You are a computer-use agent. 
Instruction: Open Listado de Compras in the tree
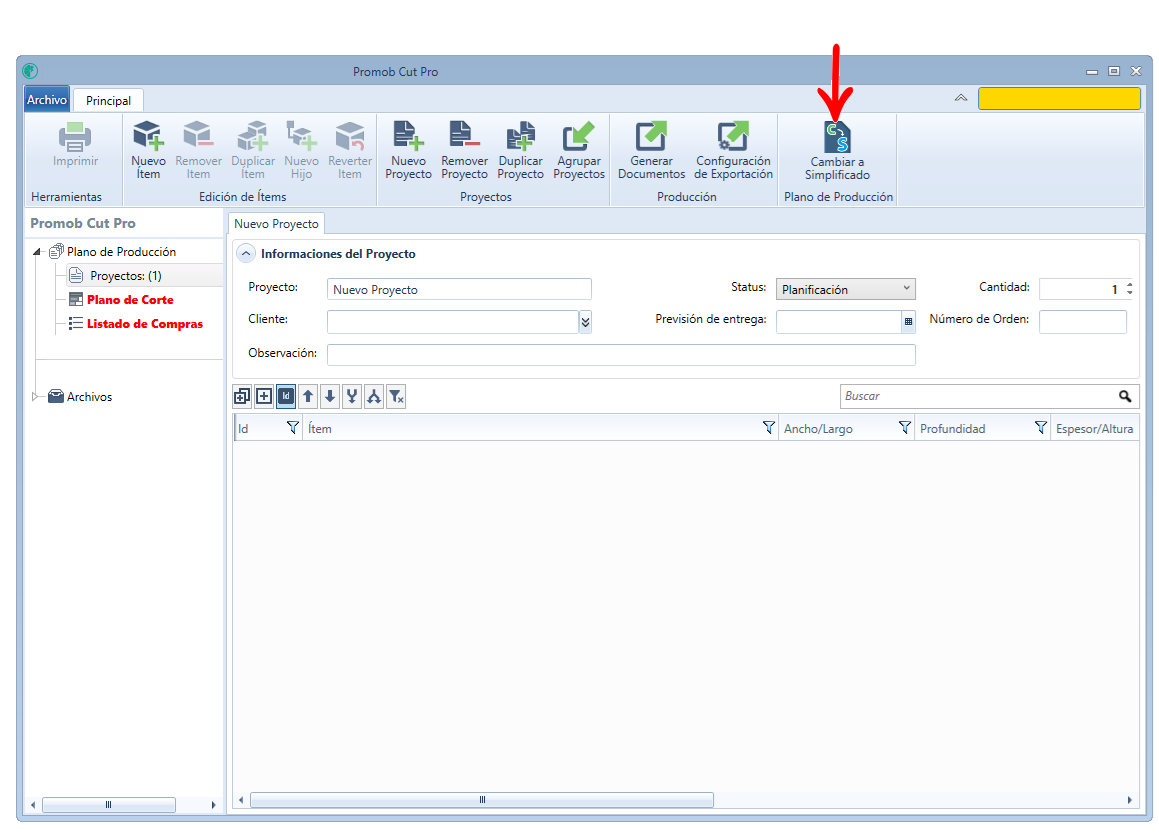pyautogui.click(x=145, y=324)
